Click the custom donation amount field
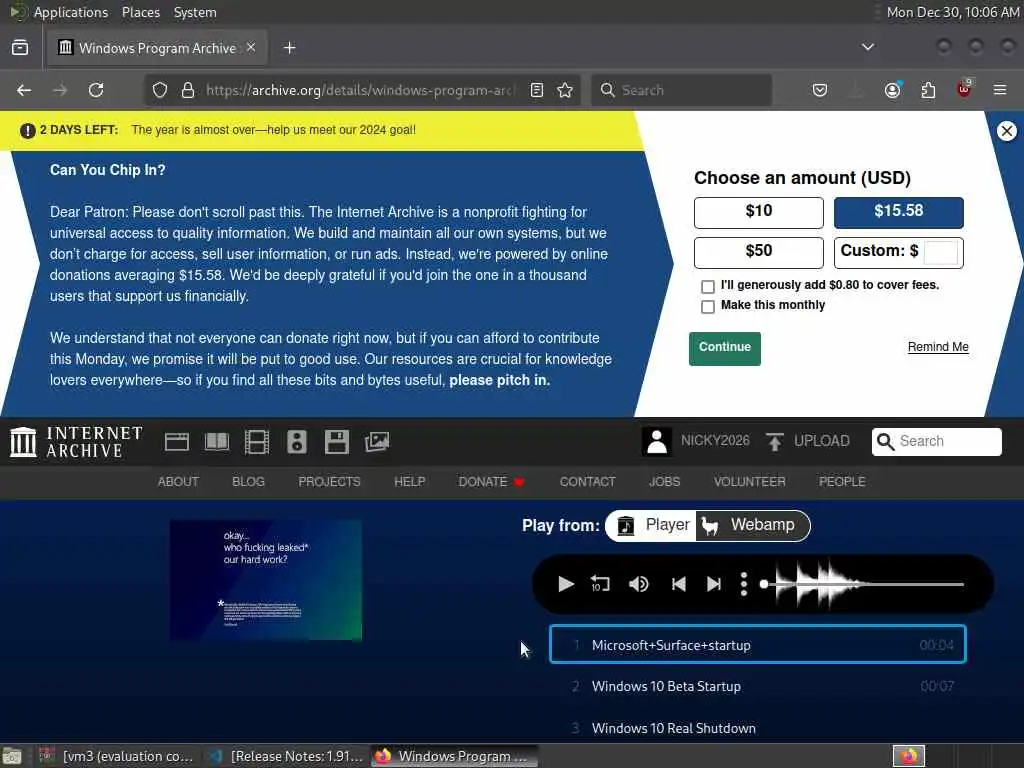 coord(941,252)
